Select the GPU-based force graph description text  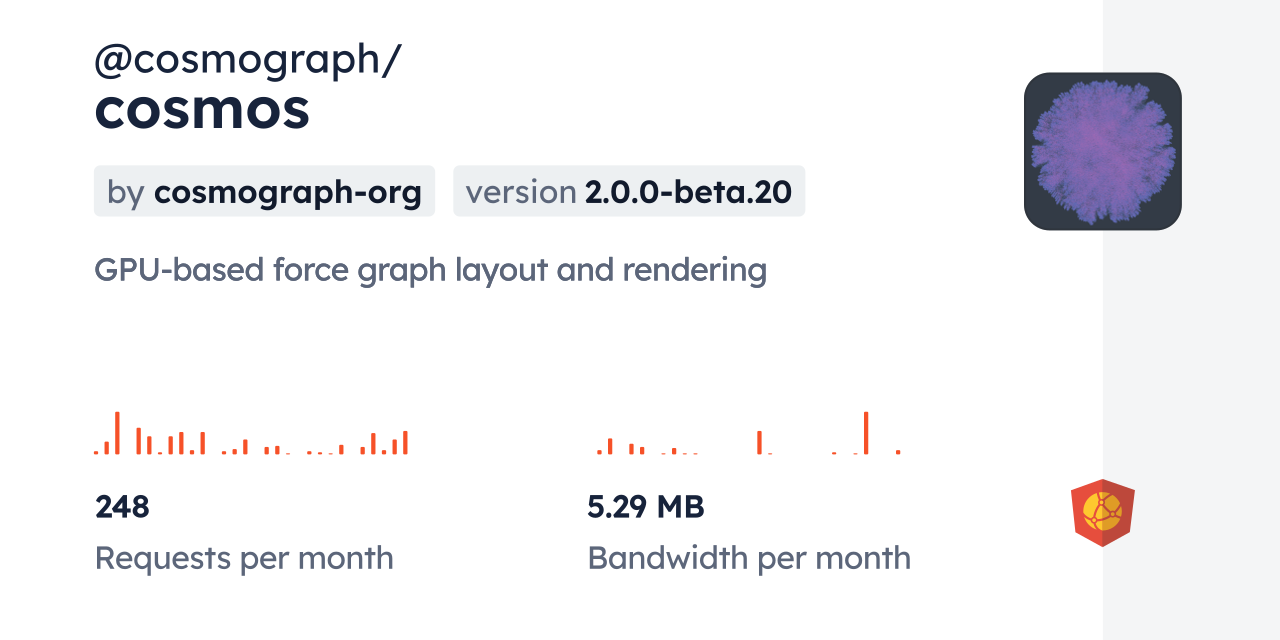point(430,270)
